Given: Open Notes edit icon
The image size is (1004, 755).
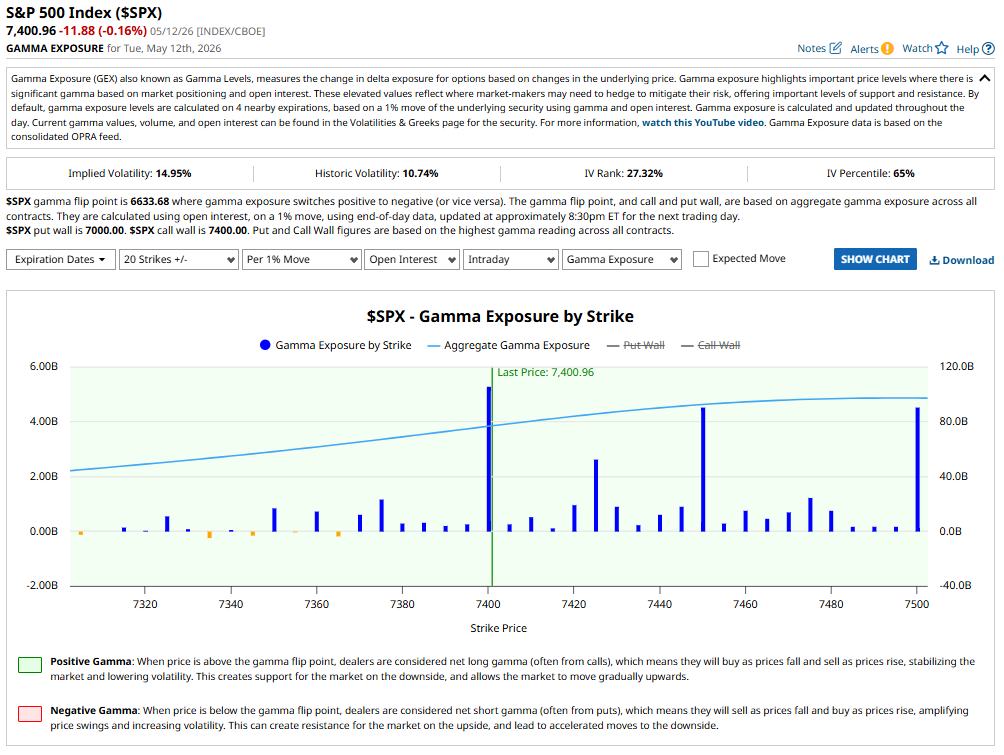Looking at the screenshot, I should click(x=836, y=48).
